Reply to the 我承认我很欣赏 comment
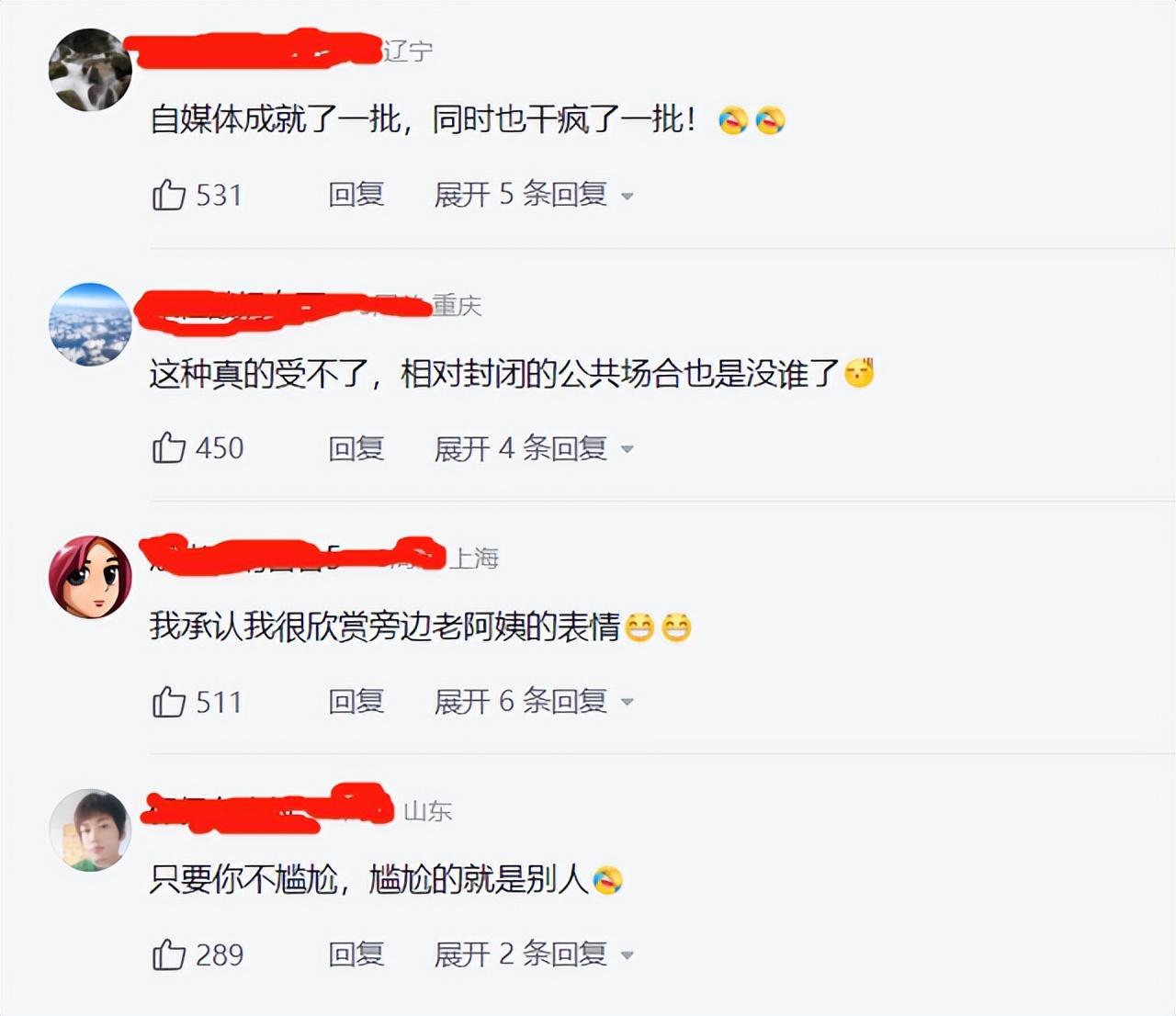Screen dimensions: 1176x1016 pos(356,702)
